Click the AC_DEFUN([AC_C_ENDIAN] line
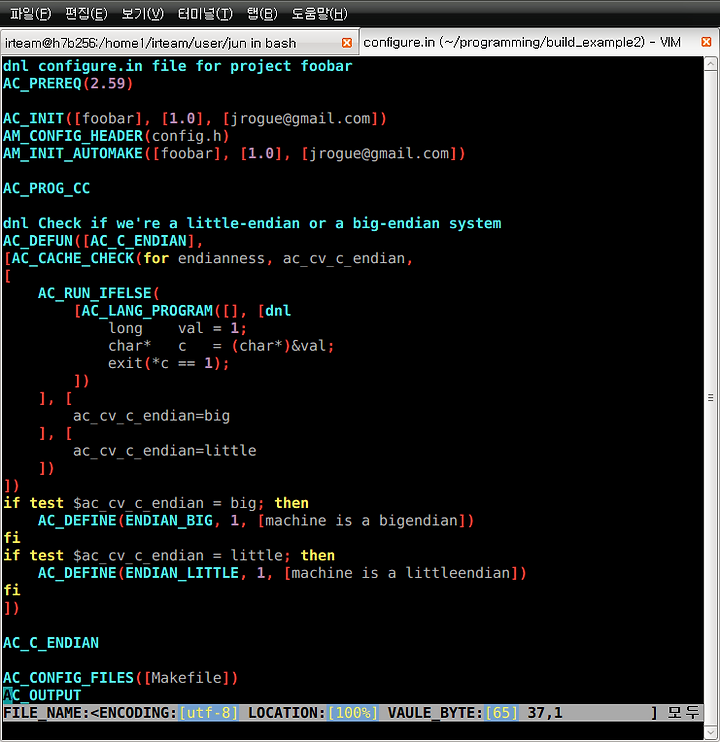 [x=103, y=241]
